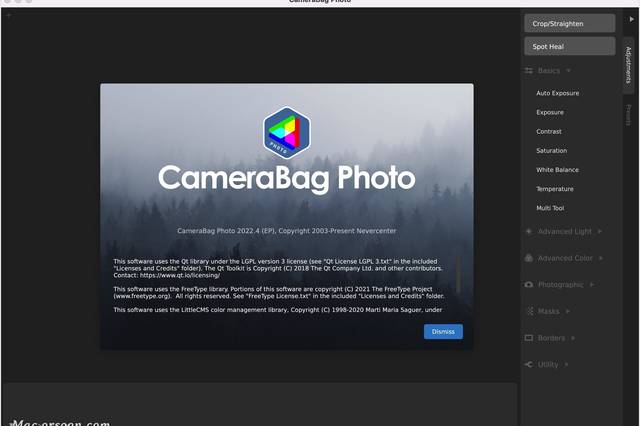The image size is (640, 426).
Task: Switch to the Presets vertical tab
Action: pyautogui.click(x=629, y=115)
